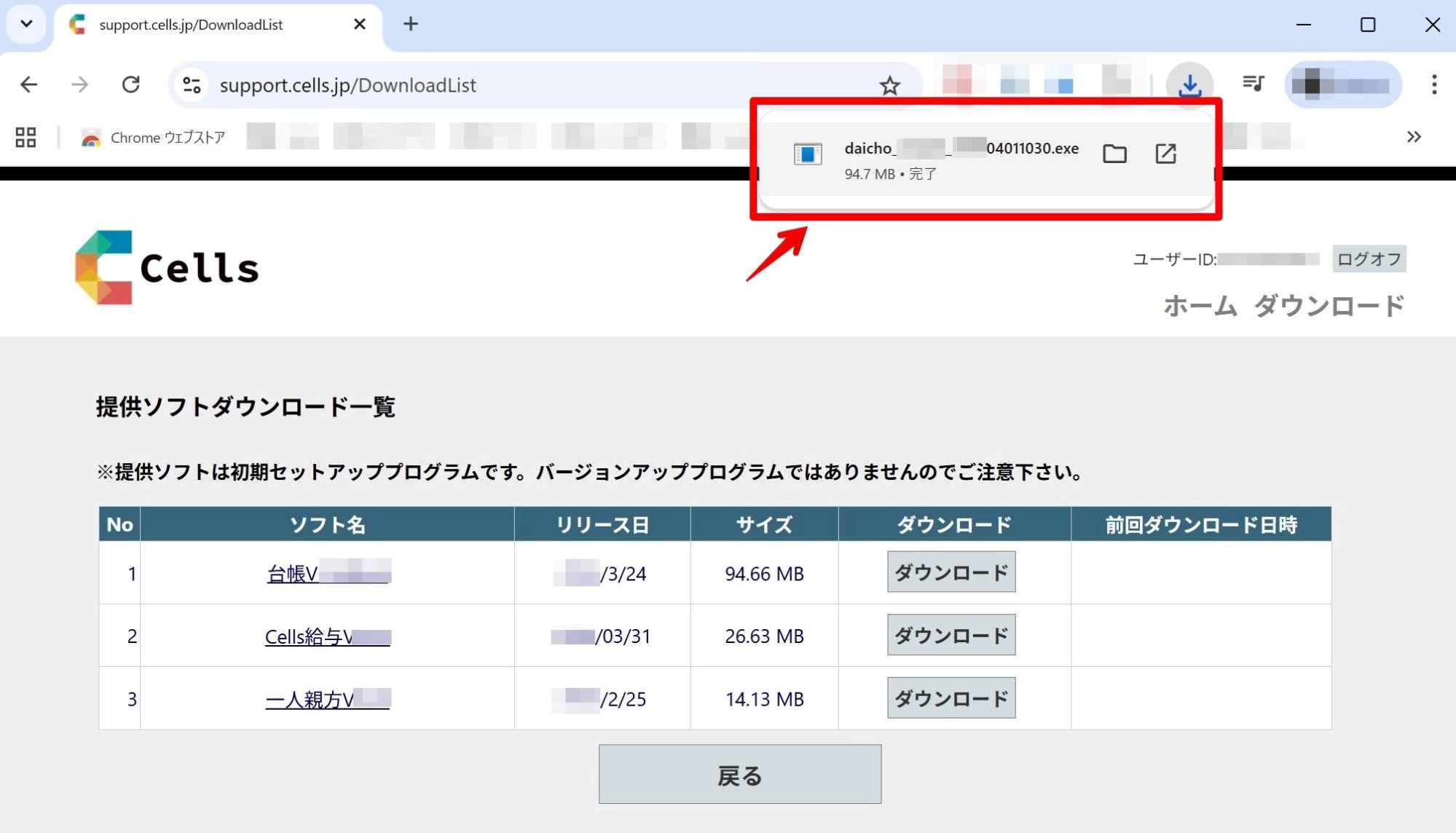Open a new browser tab
1456x833 pixels.
pos(411,24)
